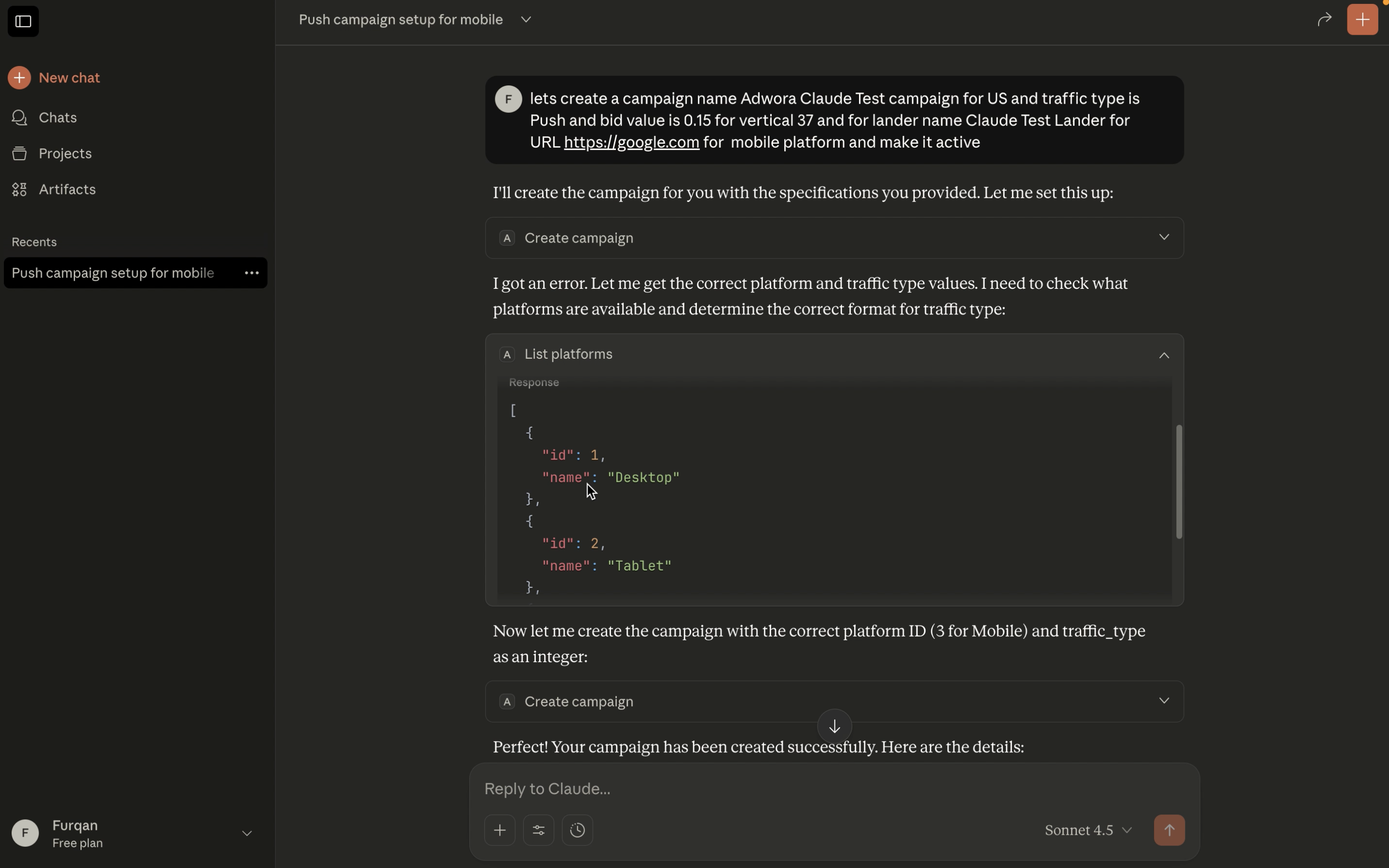This screenshot has width=1389, height=868.
Task: Open chat title dropdown chevron
Action: [x=526, y=20]
